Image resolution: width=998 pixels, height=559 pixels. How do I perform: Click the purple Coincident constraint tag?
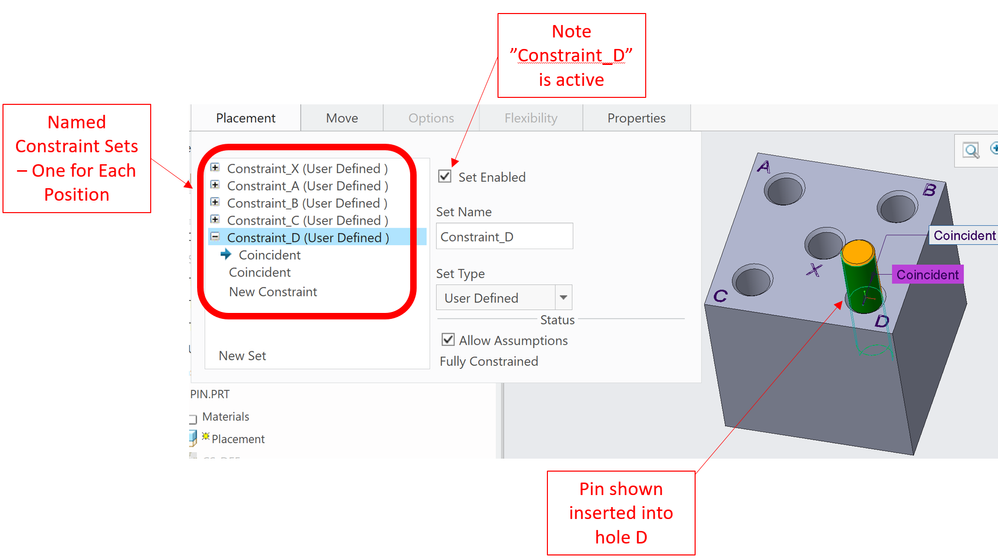coord(927,274)
